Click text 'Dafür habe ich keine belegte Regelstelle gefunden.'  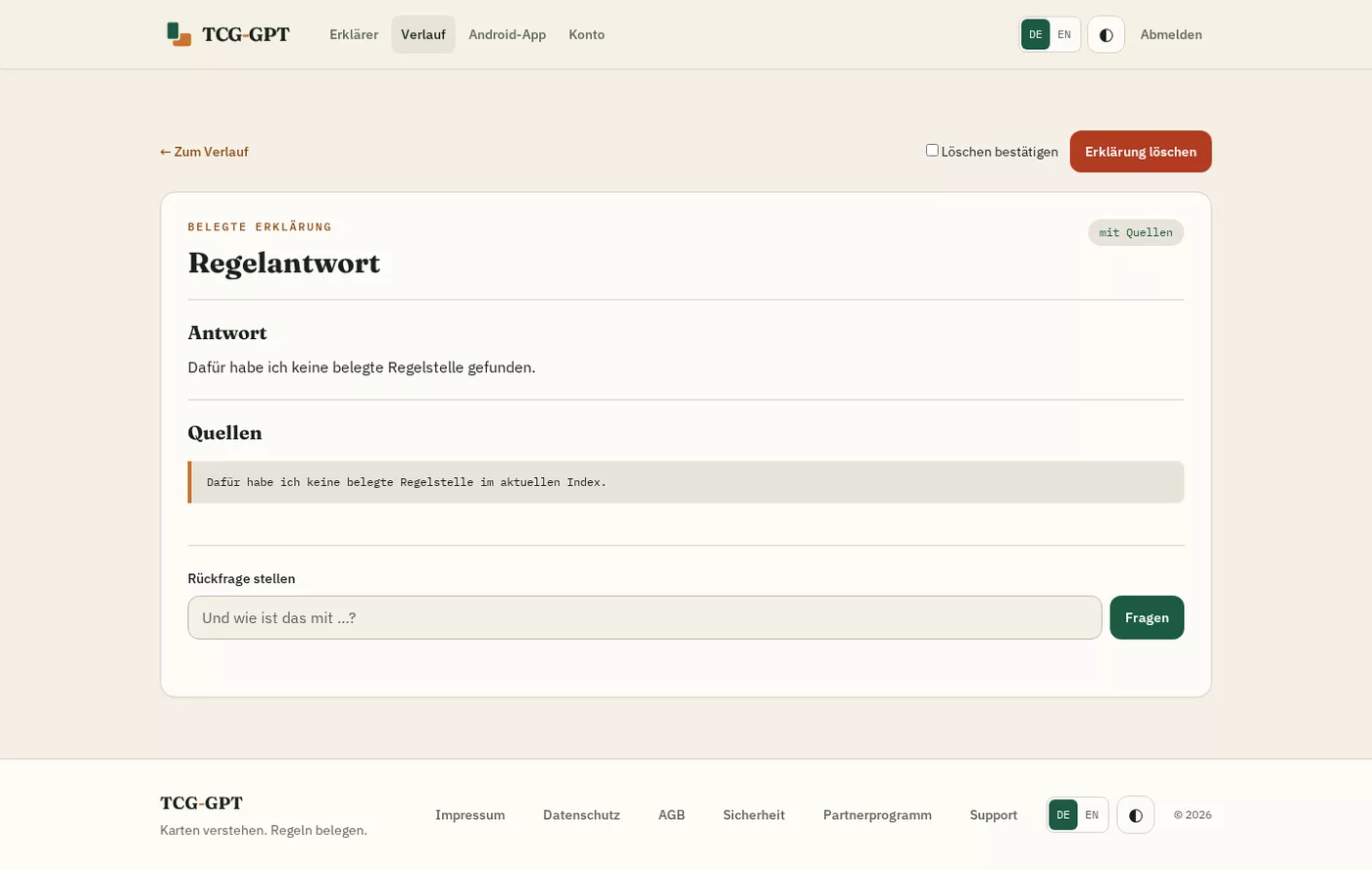coord(362,367)
